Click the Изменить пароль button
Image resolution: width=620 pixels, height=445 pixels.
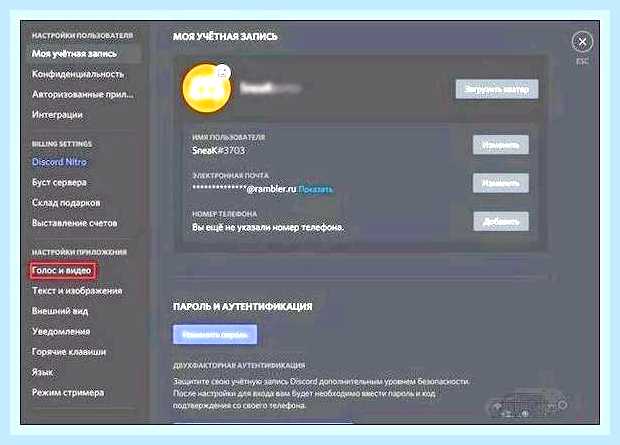pyautogui.click(x=215, y=335)
